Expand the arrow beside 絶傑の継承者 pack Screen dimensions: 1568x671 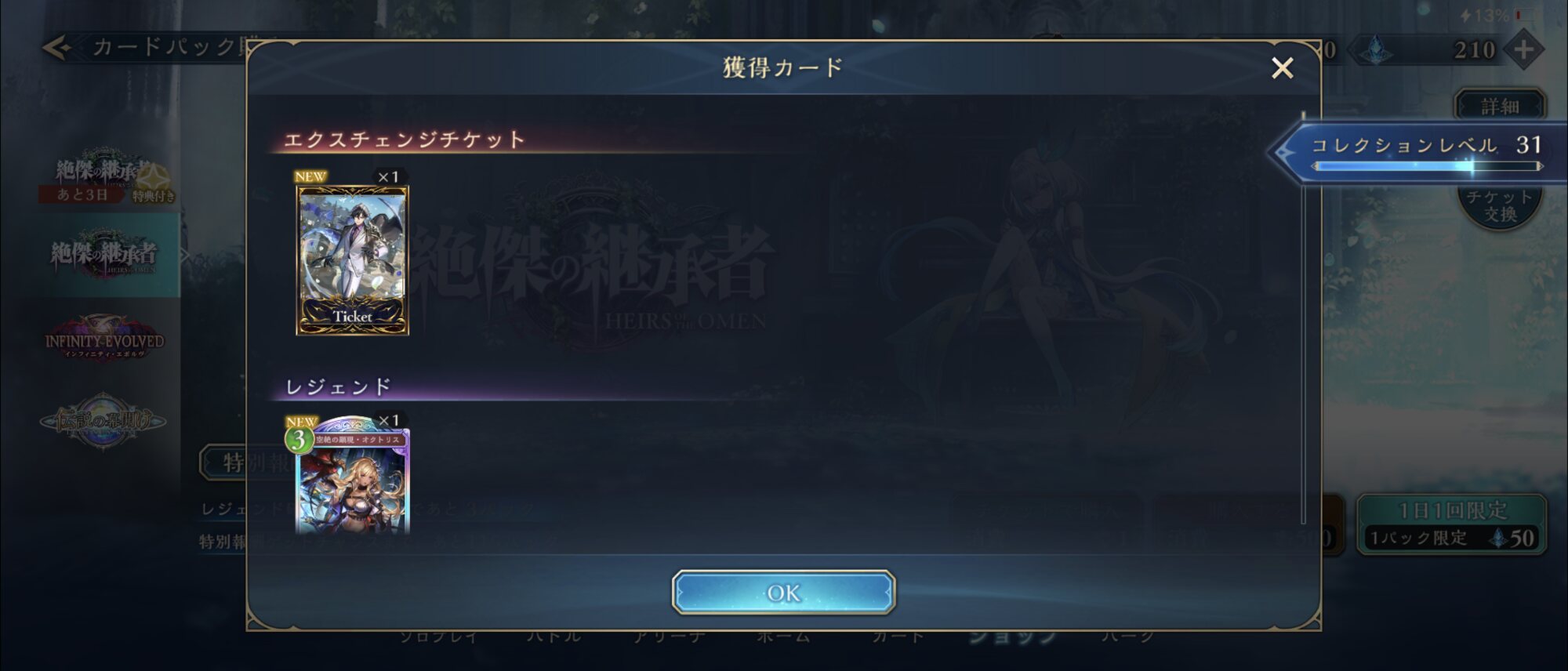click(185, 254)
